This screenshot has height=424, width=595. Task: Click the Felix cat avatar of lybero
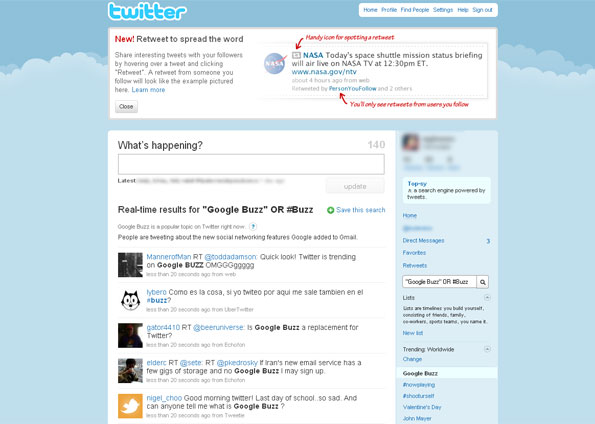coord(130,300)
